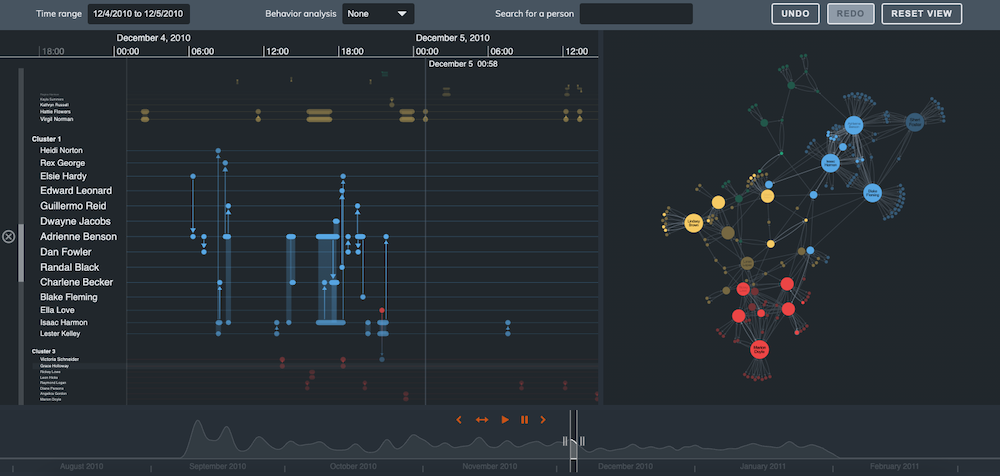
Task: Click the UNDO button
Action: [795, 14]
